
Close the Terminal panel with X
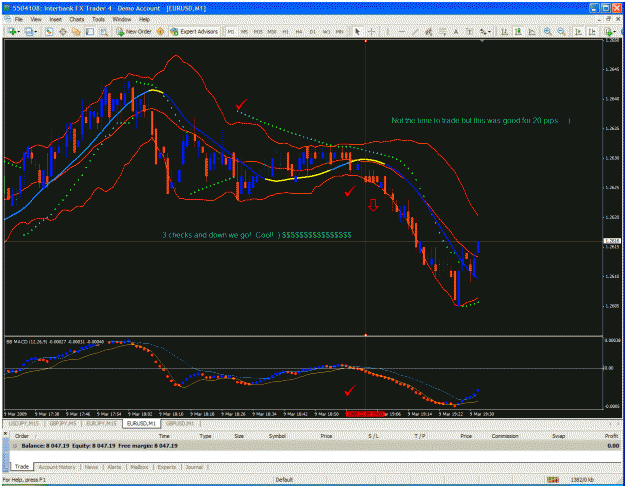(x=6, y=433)
